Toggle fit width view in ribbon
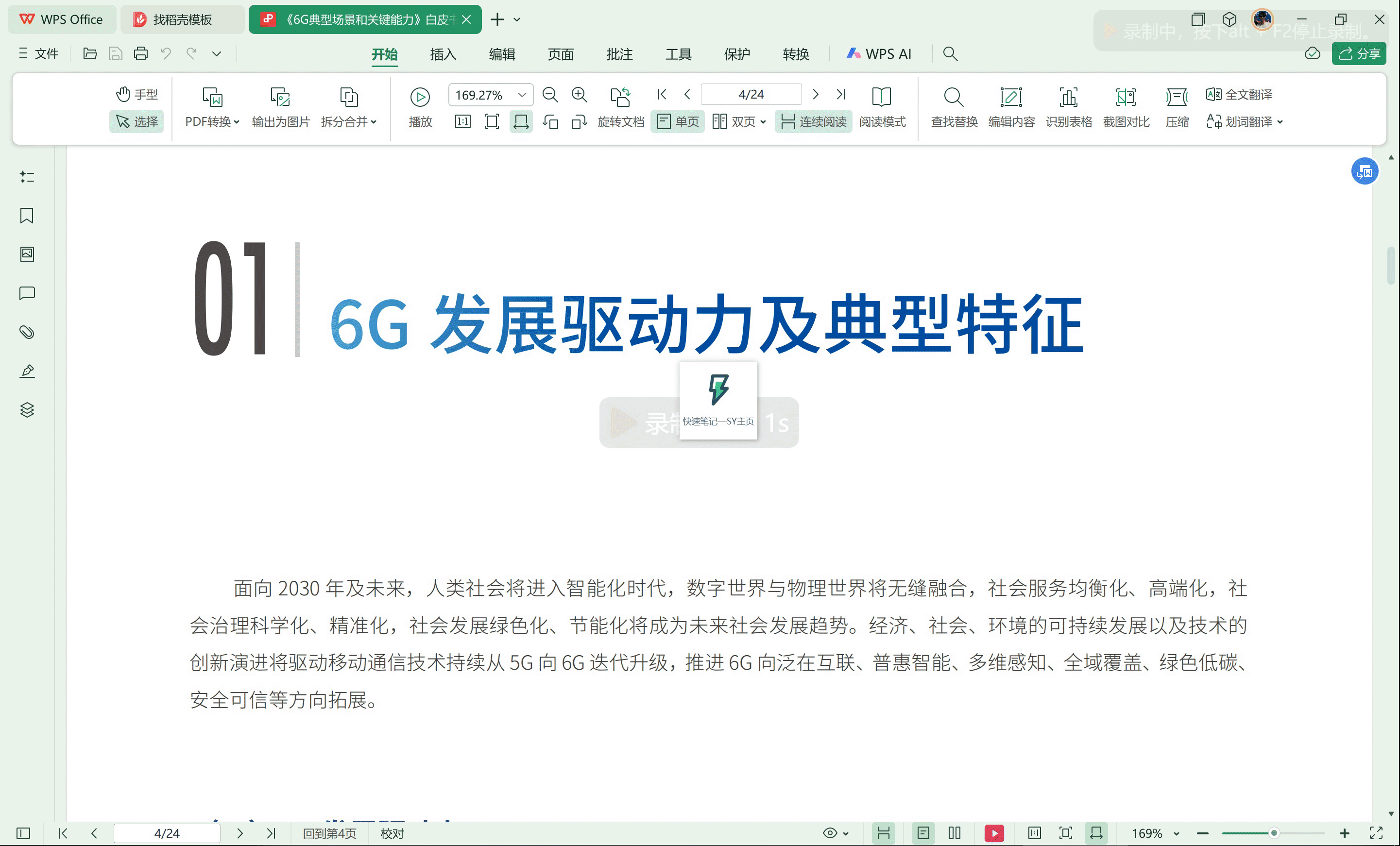 [x=520, y=121]
